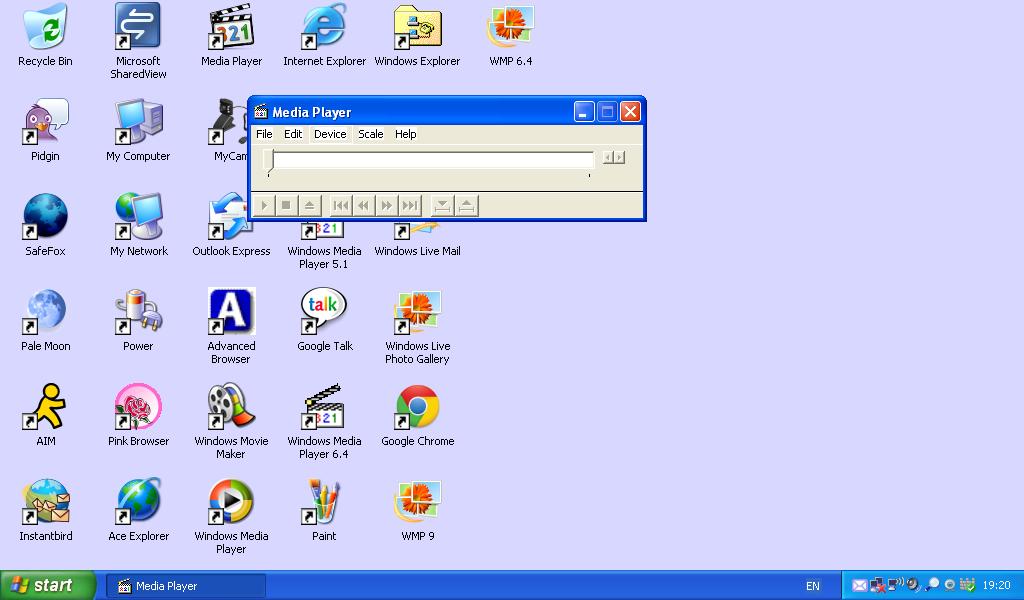
Task: Select the Windows Media Player 6.4 icon
Action: [324, 420]
